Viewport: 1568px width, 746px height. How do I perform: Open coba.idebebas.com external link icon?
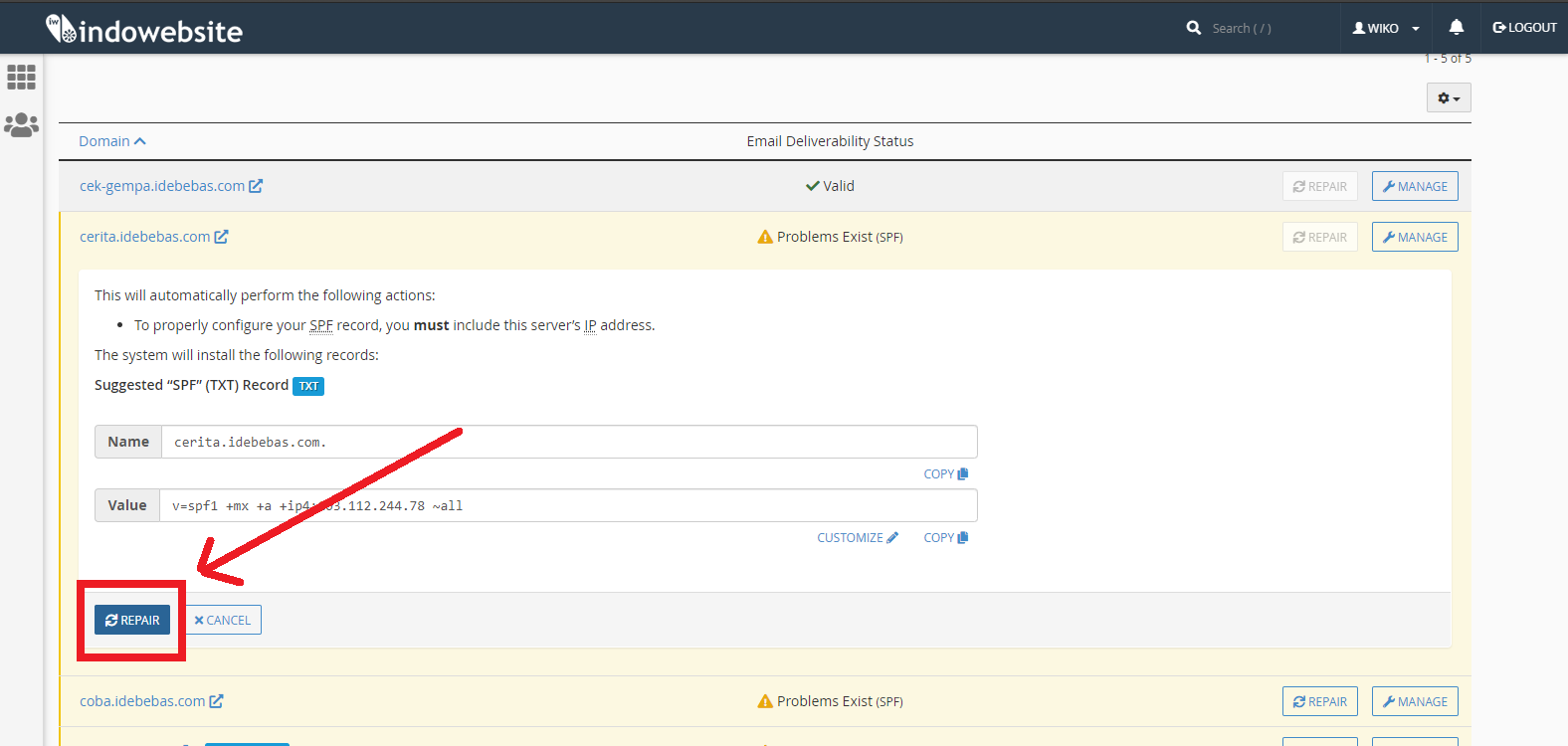(216, 701)
